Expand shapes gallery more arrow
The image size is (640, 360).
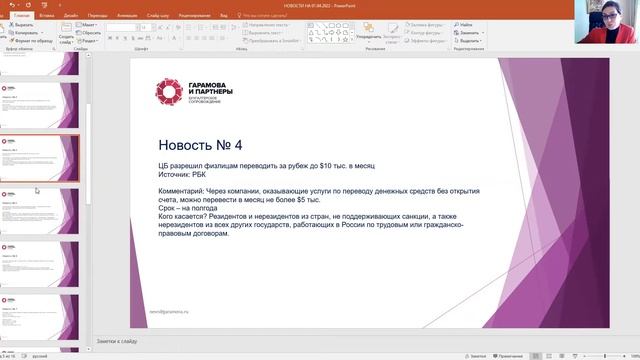352,40
